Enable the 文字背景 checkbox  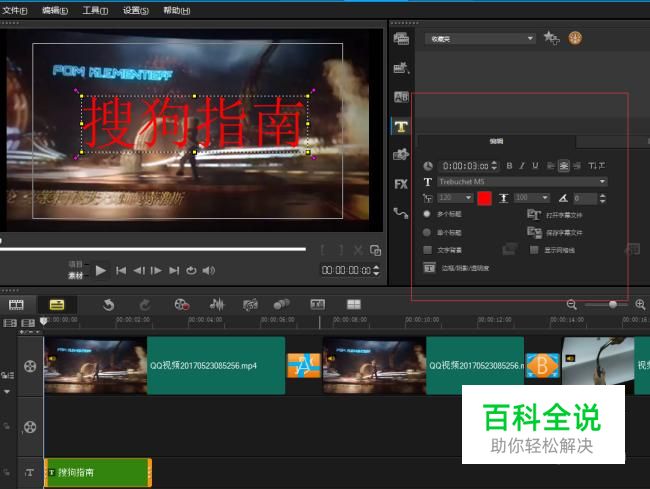(x=428, y=250)
